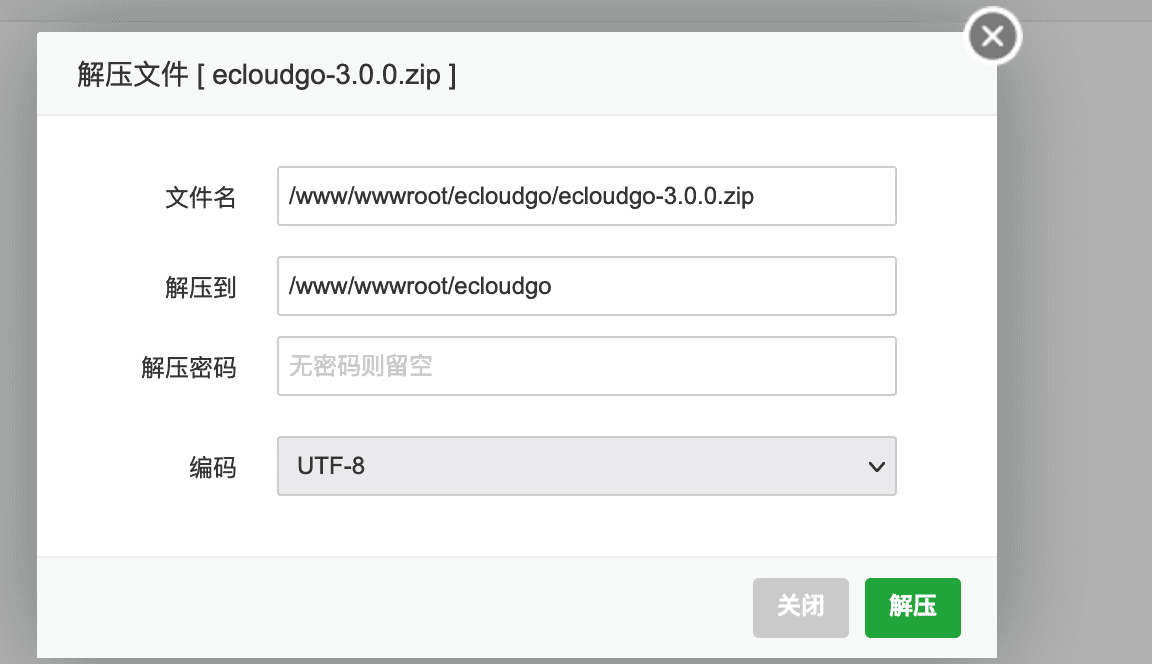
Task: Click the chevron arrow on the encoding selector
Action: [x=876, y=466]
